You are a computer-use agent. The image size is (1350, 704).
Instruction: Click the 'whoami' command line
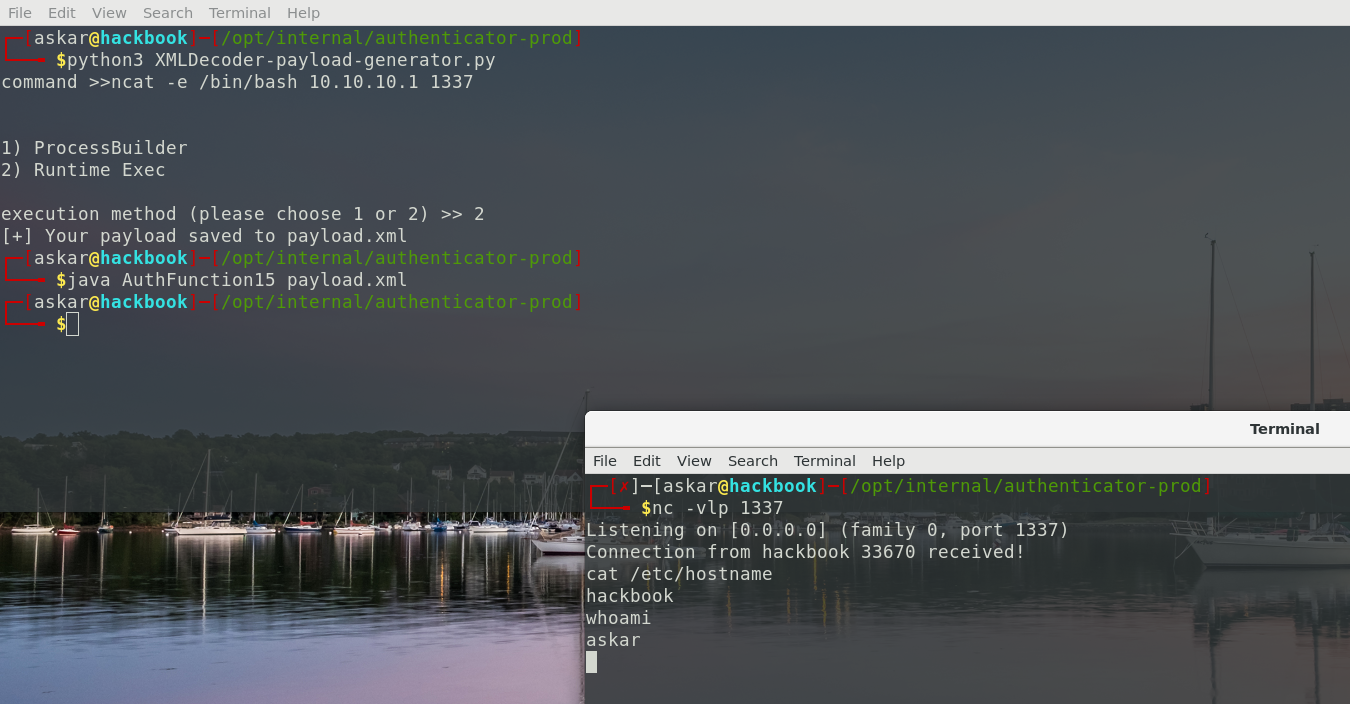[x=619, y=618]
